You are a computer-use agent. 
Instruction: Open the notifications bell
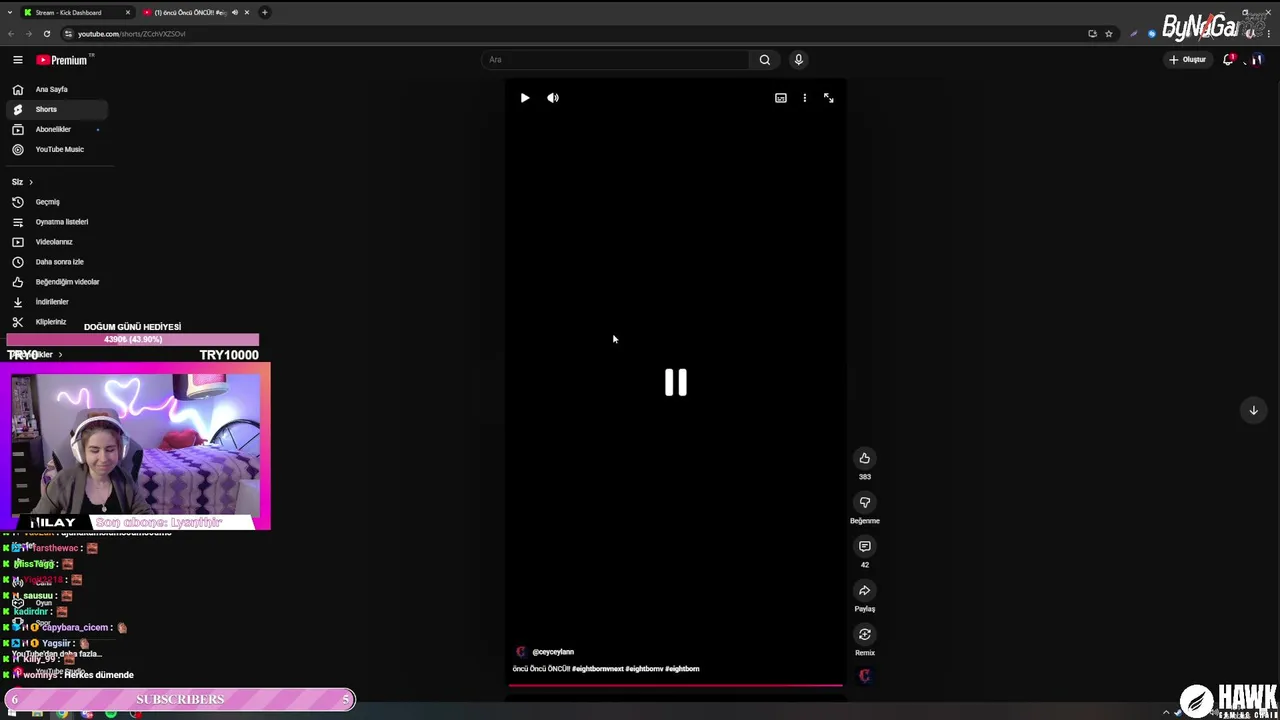tap(1228, 60)
